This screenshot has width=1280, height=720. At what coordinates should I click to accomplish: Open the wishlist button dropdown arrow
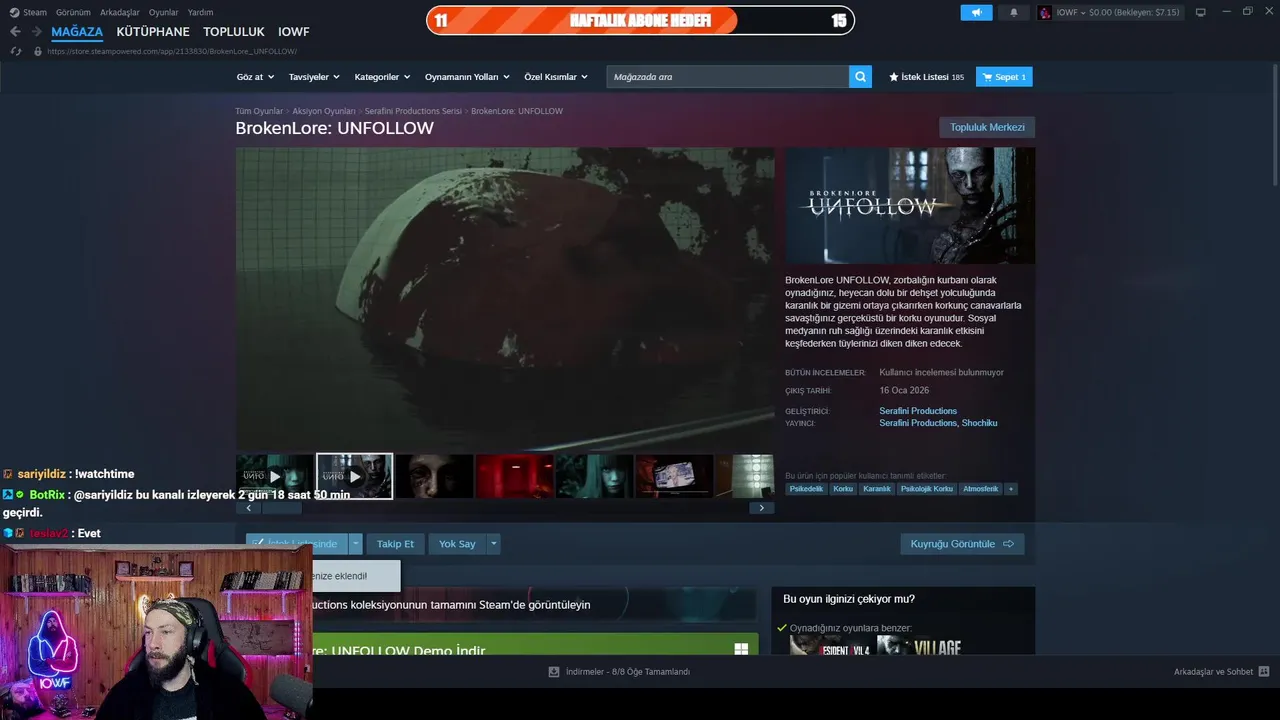coord(355,544)
